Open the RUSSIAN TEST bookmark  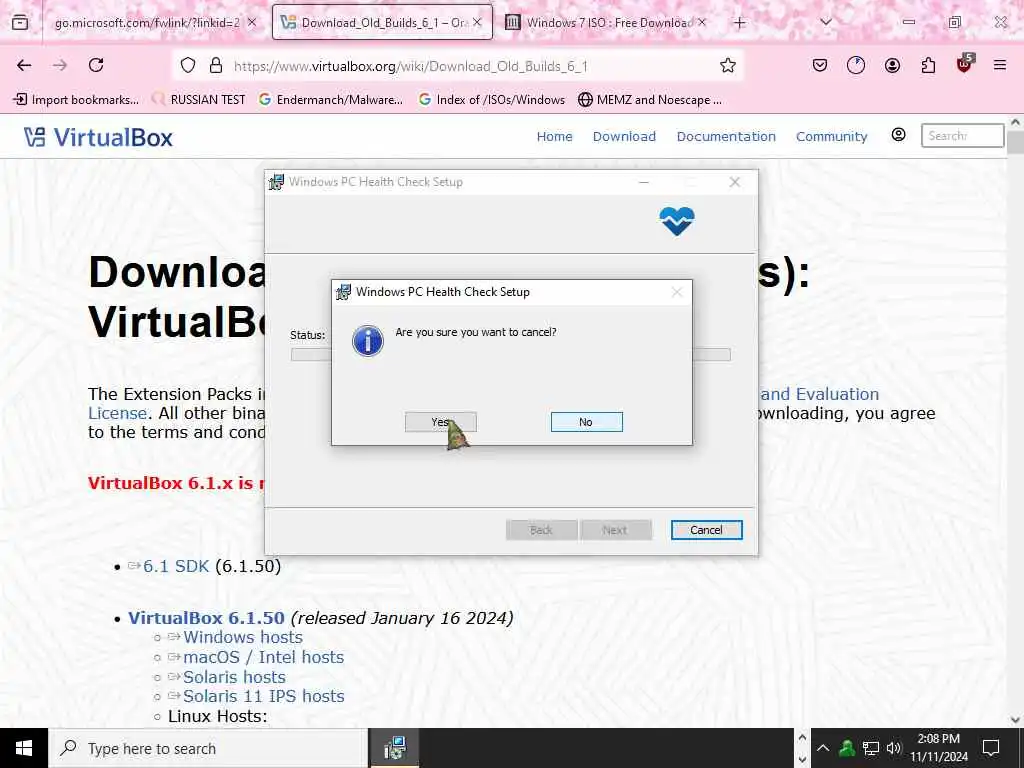(x=199, y=100)
